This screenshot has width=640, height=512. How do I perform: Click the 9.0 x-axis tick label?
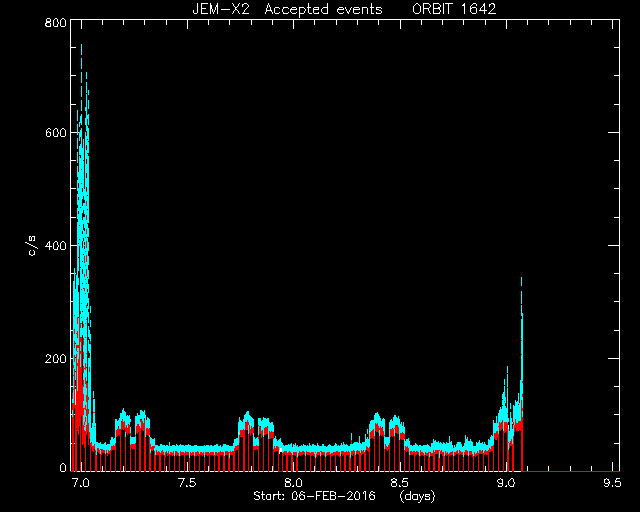point(505,483)
